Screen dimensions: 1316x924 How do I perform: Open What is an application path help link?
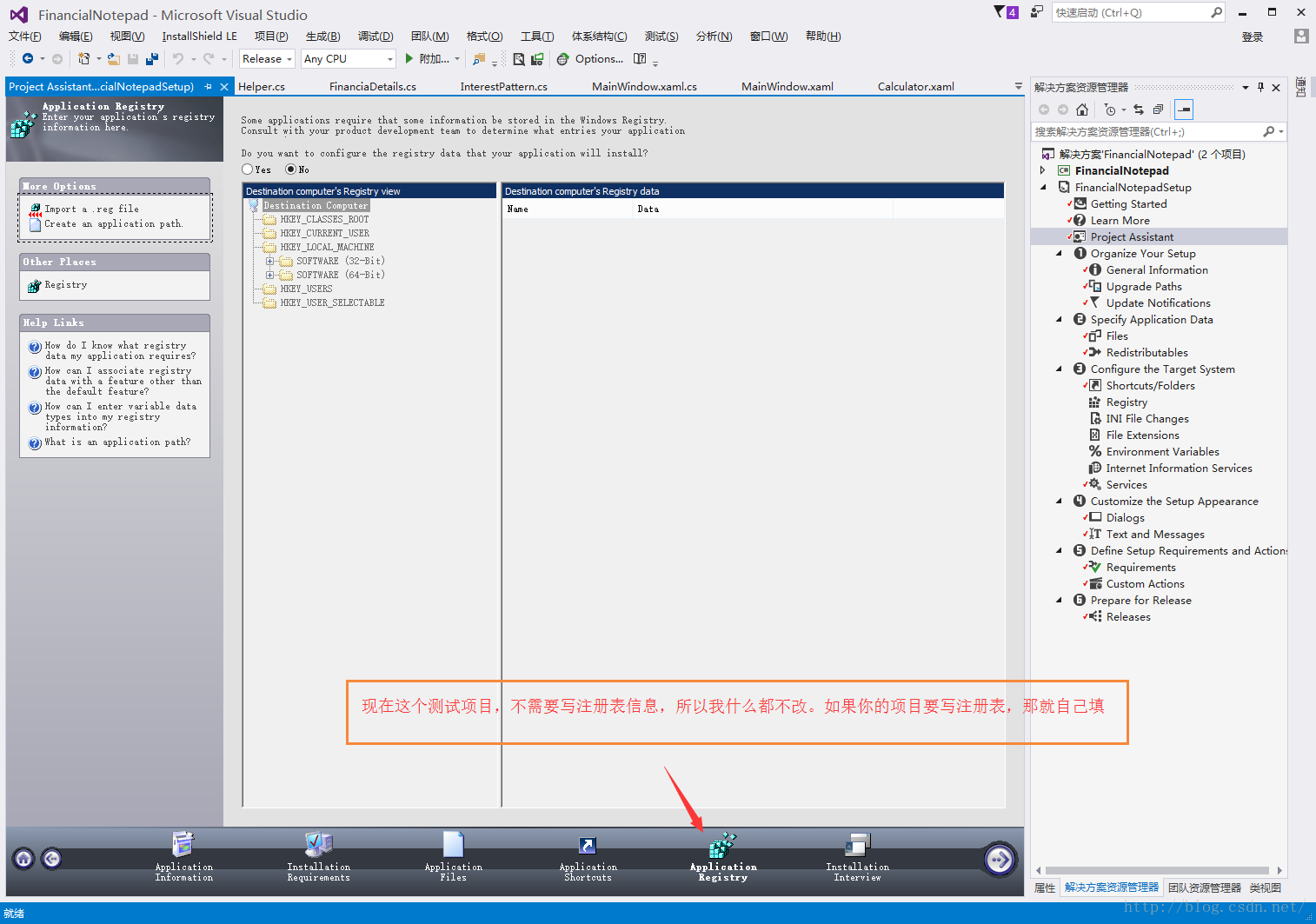(x=117, y=442)
